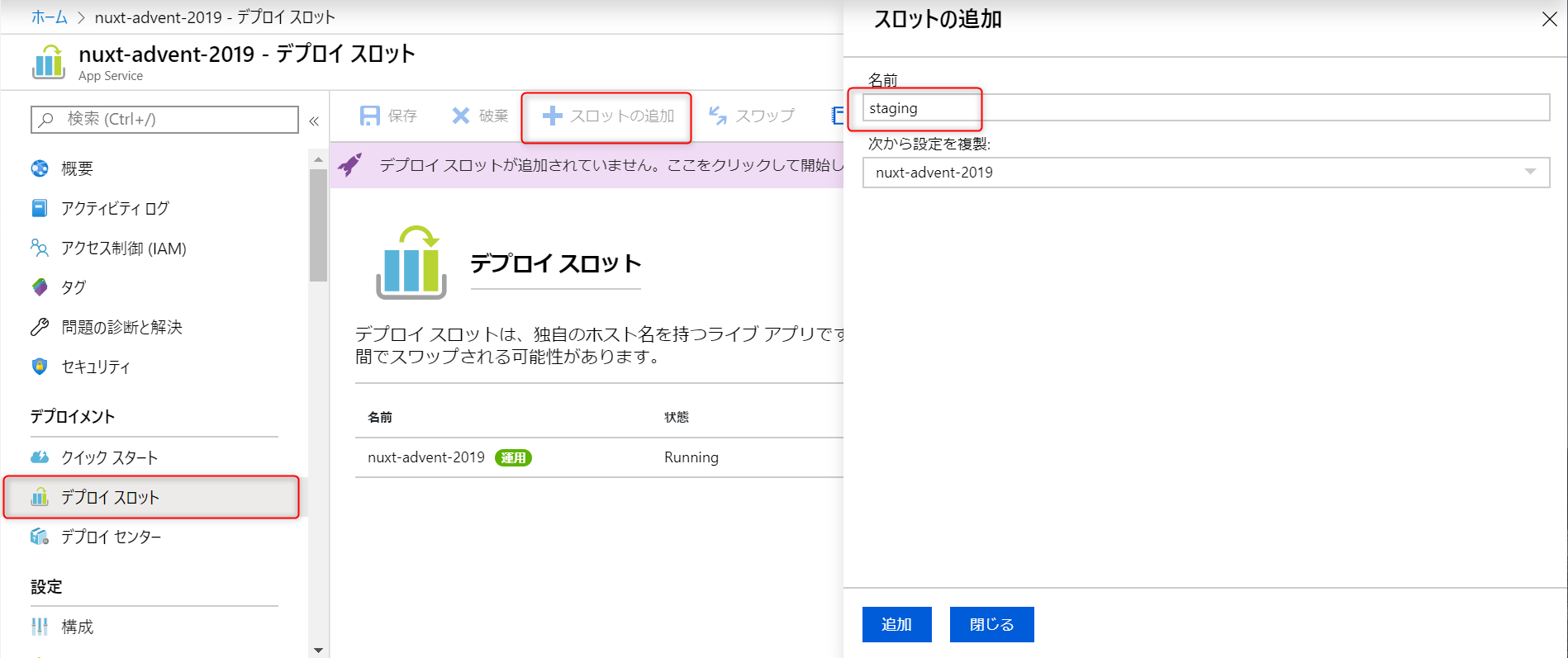Click the 状態 column header
The image size is (1568, 658).
pos(677,417)
